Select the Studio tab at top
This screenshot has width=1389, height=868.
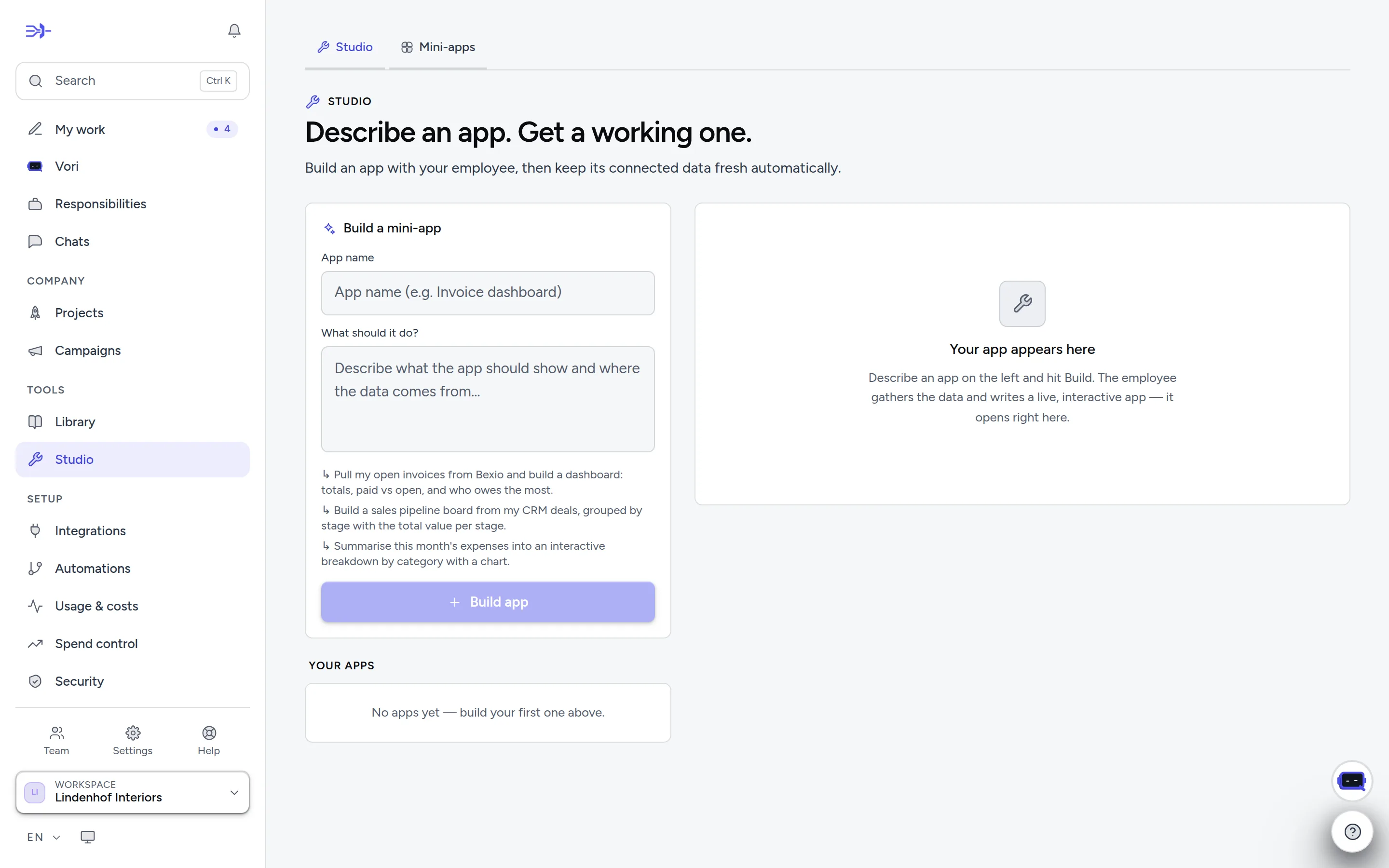coord(345,47)
